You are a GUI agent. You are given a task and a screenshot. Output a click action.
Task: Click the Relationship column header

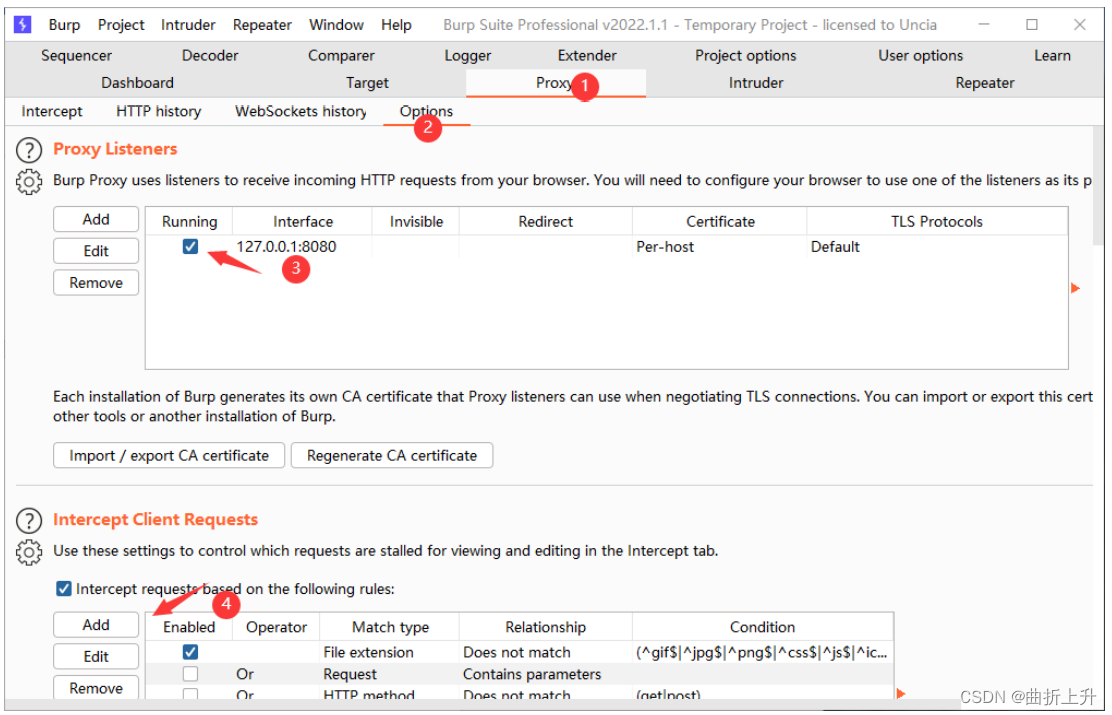pos(545,628)
